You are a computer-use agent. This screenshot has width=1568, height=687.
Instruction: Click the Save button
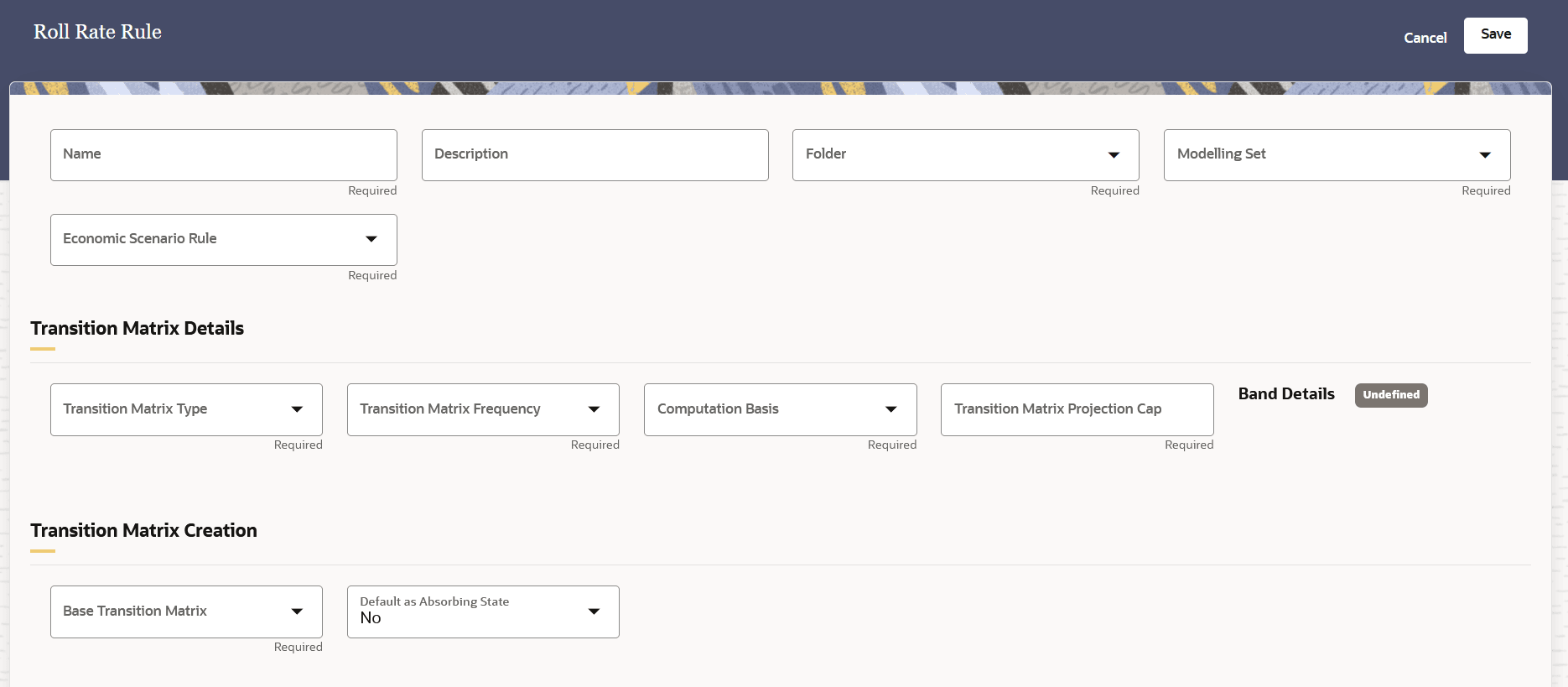[x=1495, y=35]
